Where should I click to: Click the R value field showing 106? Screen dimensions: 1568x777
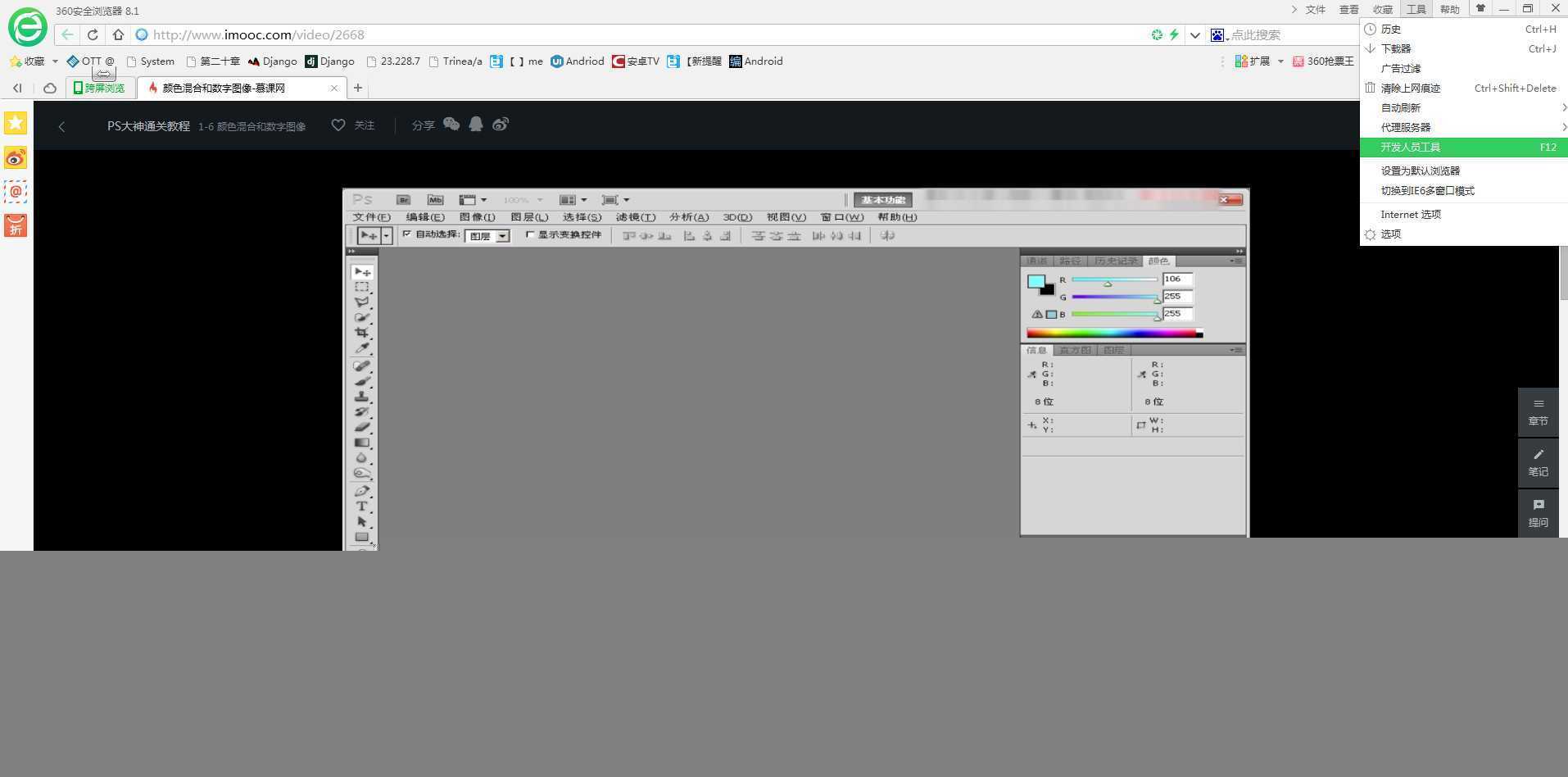pos(1177,279)
